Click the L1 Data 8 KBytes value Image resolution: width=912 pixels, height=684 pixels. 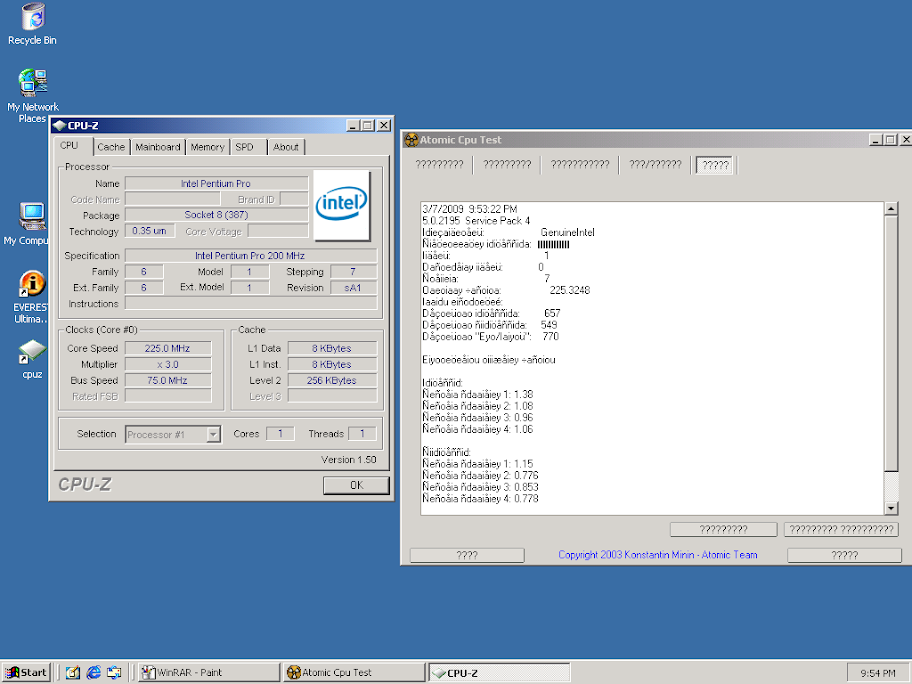[x=332, y=348]
